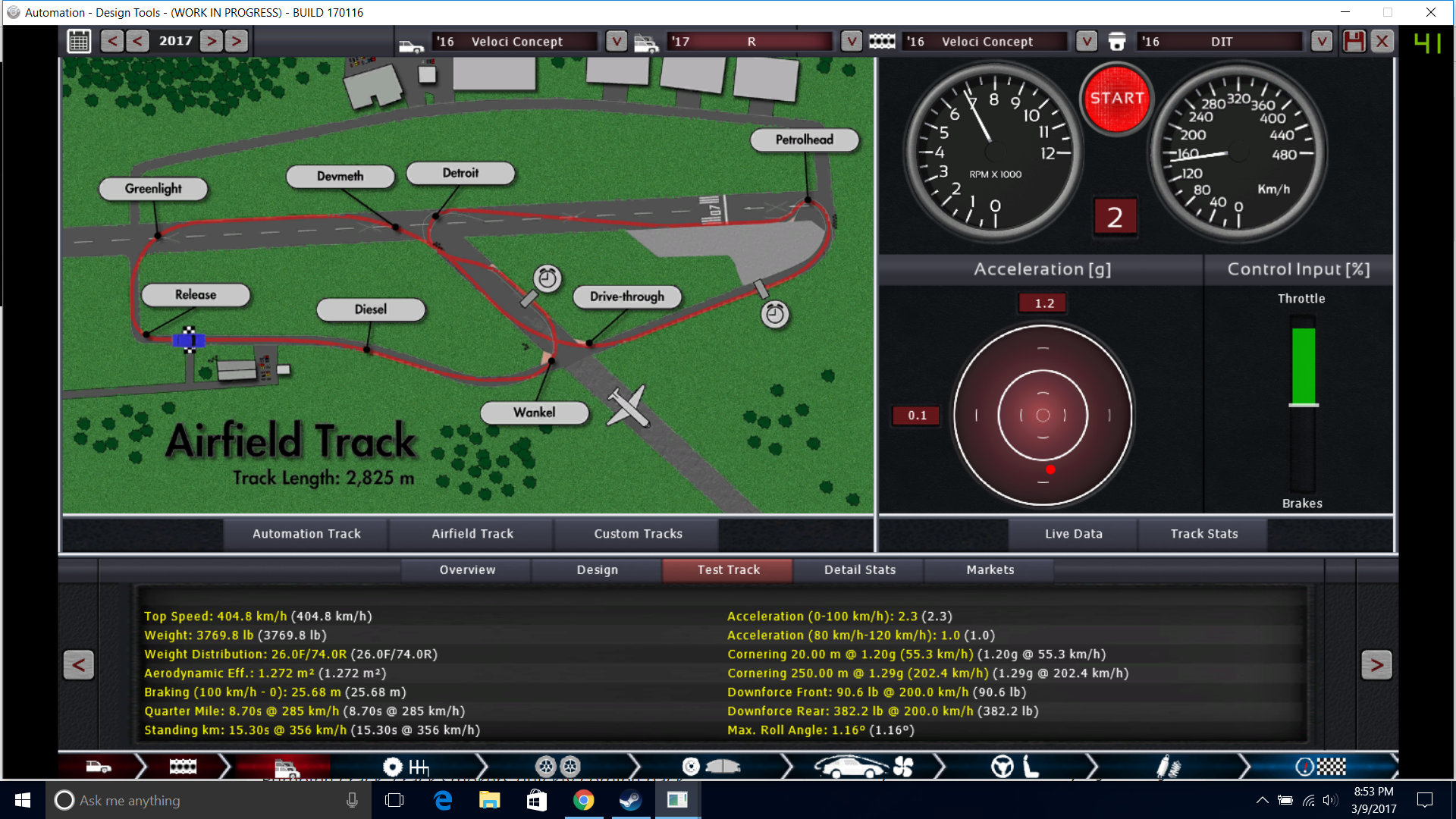Click the red floppy disk save icon
This screenshot has height=819, width=1456.
tap(1354, 41)
